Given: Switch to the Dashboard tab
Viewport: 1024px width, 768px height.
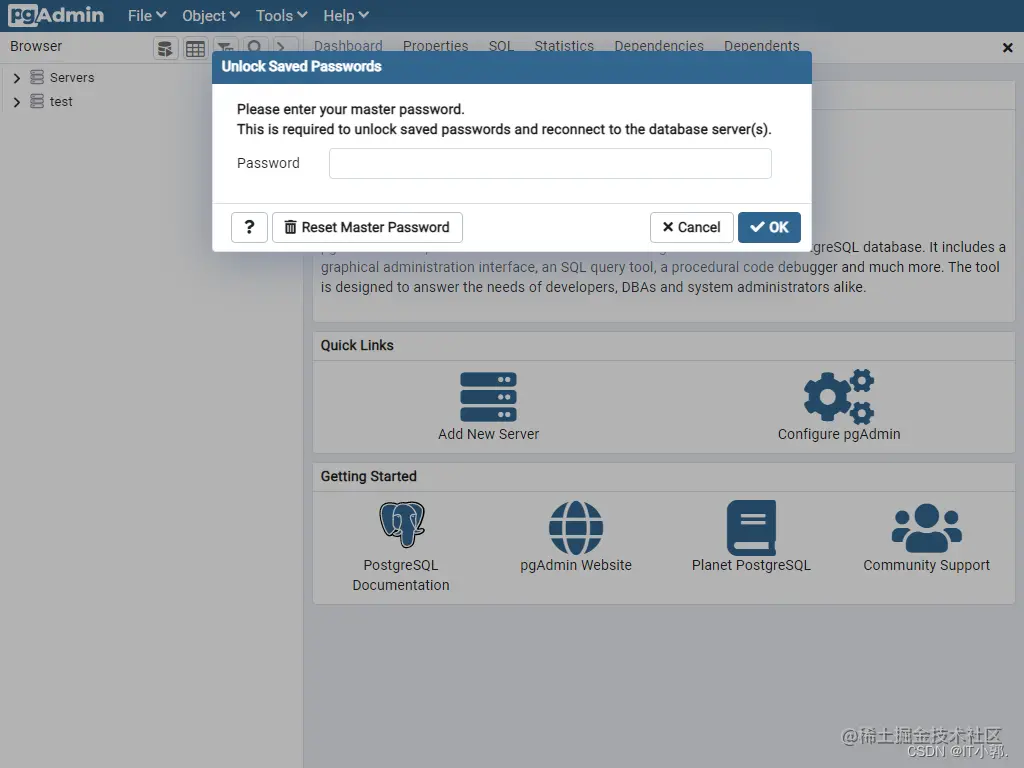Looking at the screenshot, I should tap(348, 45).
